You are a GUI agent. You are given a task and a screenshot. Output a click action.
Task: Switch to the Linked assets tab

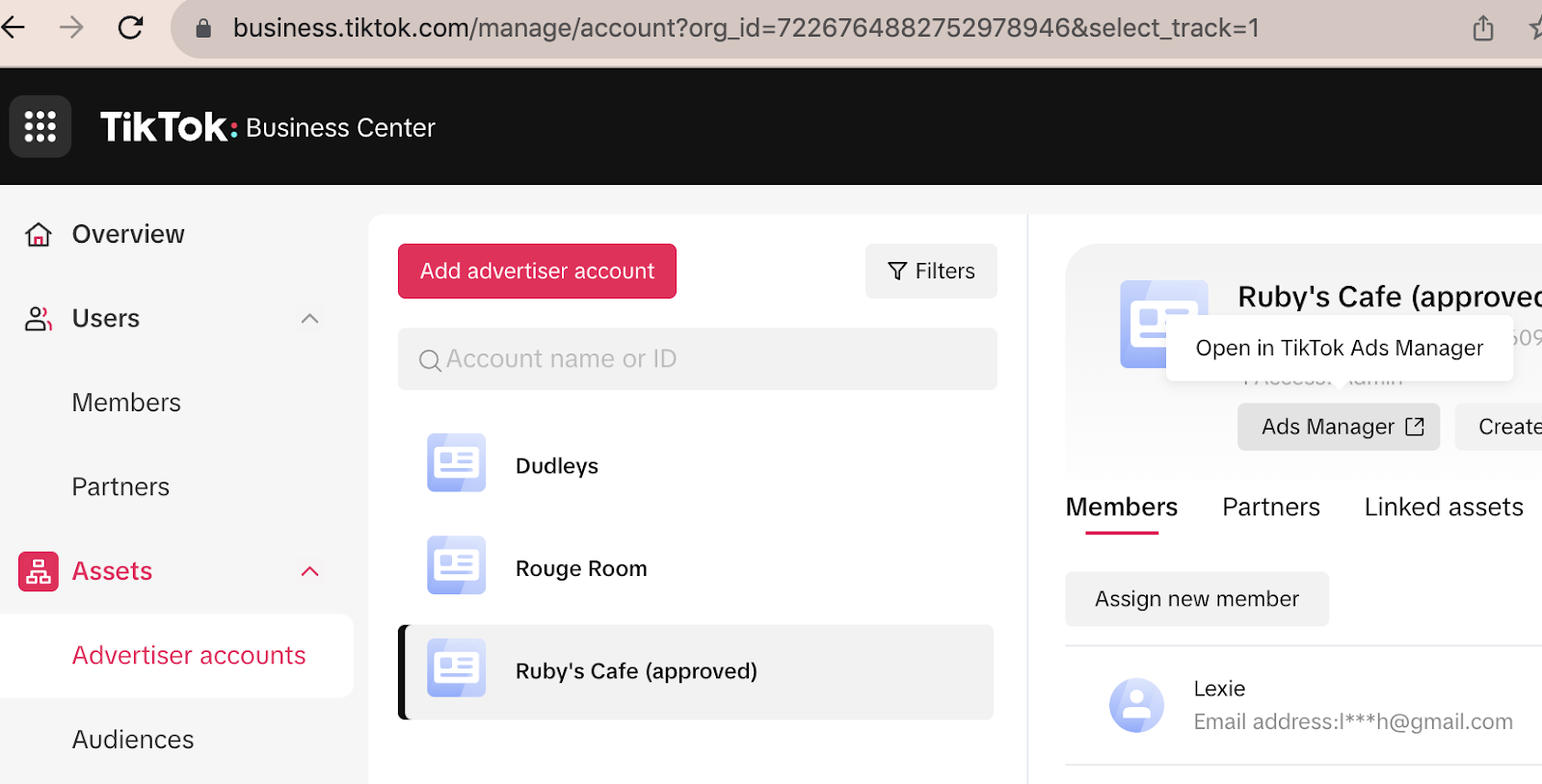point(1444,507)
